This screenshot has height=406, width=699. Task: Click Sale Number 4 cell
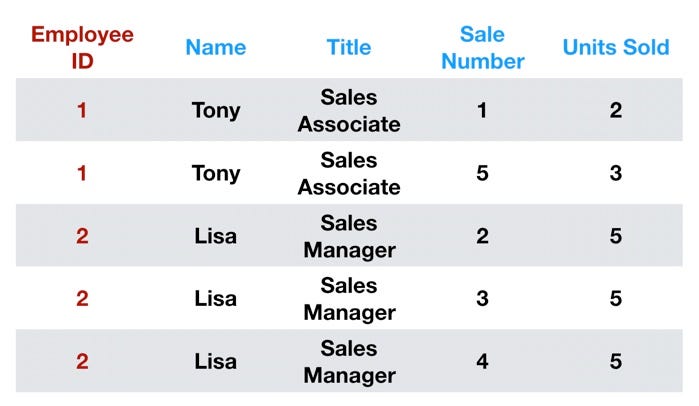[x=482, y=361]
